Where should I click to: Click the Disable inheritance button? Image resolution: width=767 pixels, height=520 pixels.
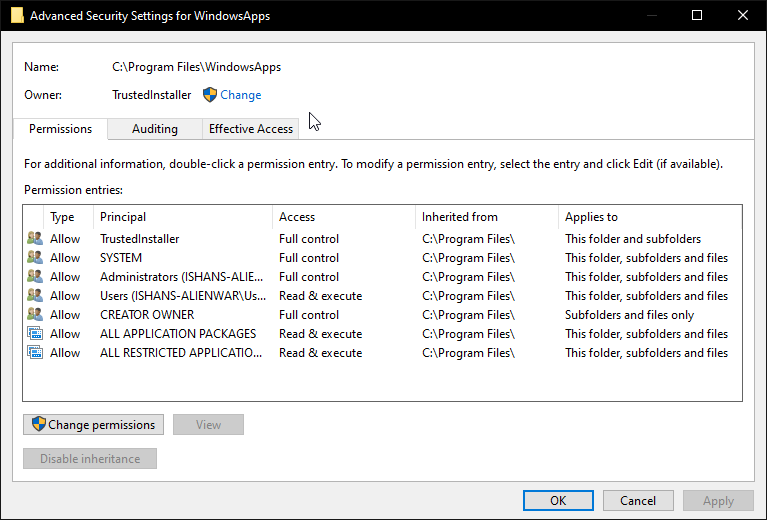point(90,459)
